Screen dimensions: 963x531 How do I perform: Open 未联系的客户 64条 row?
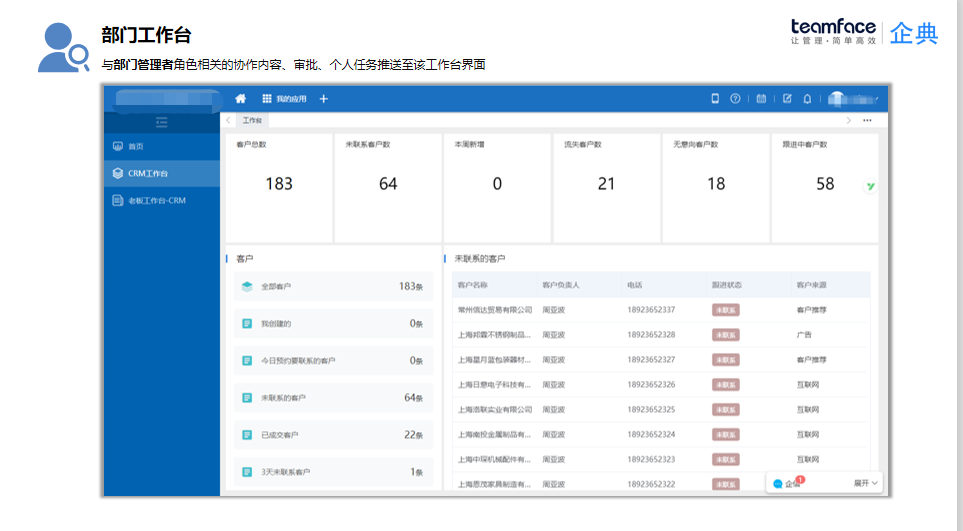click(333, 398)
